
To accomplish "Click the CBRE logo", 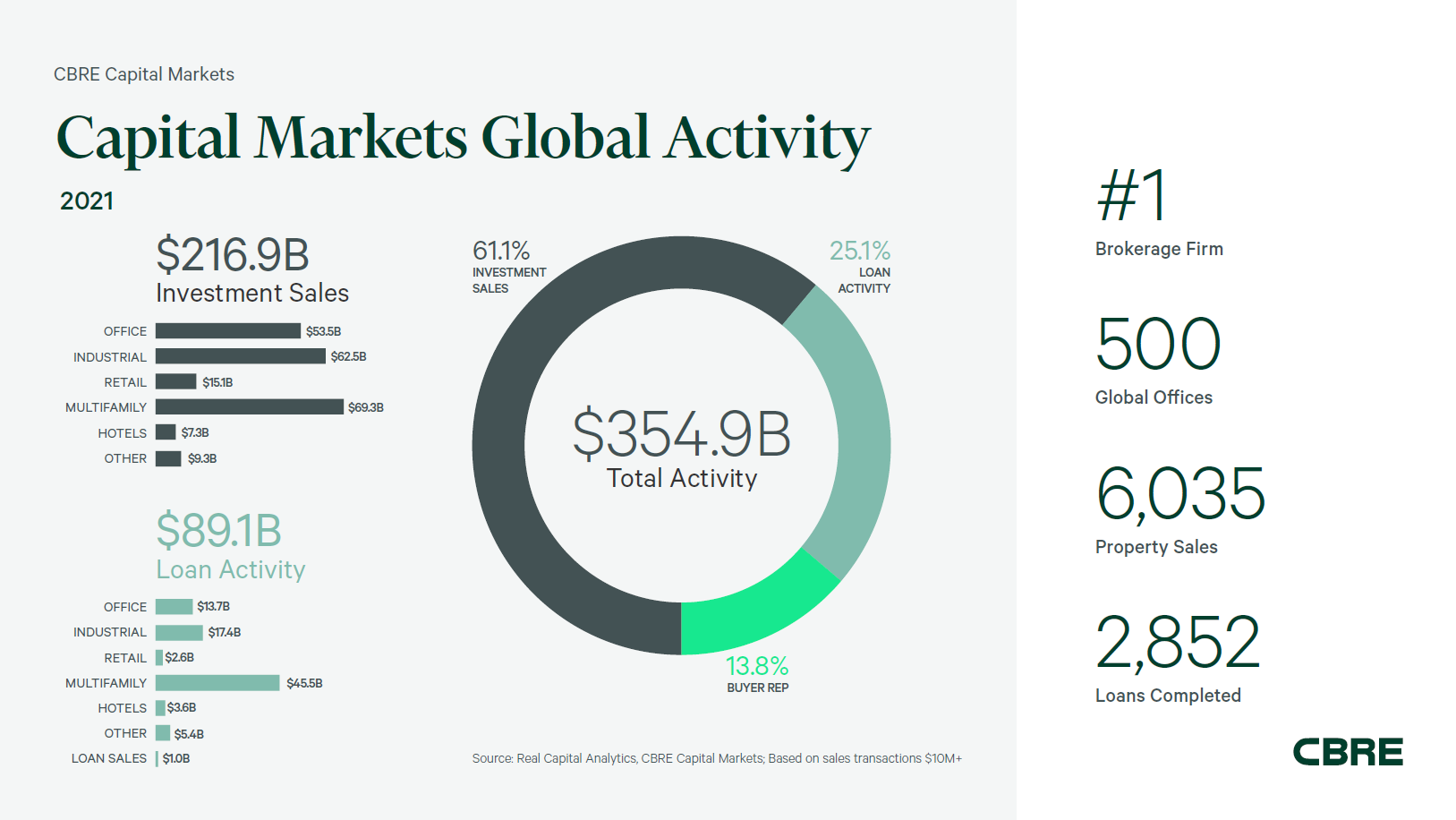I will tap(1348, 752).
